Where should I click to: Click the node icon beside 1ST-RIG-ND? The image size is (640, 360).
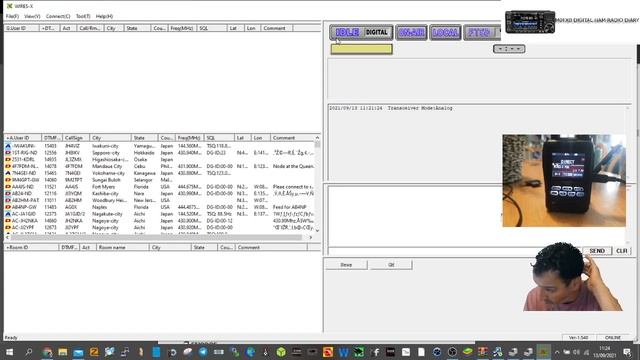tap(8, 153)
